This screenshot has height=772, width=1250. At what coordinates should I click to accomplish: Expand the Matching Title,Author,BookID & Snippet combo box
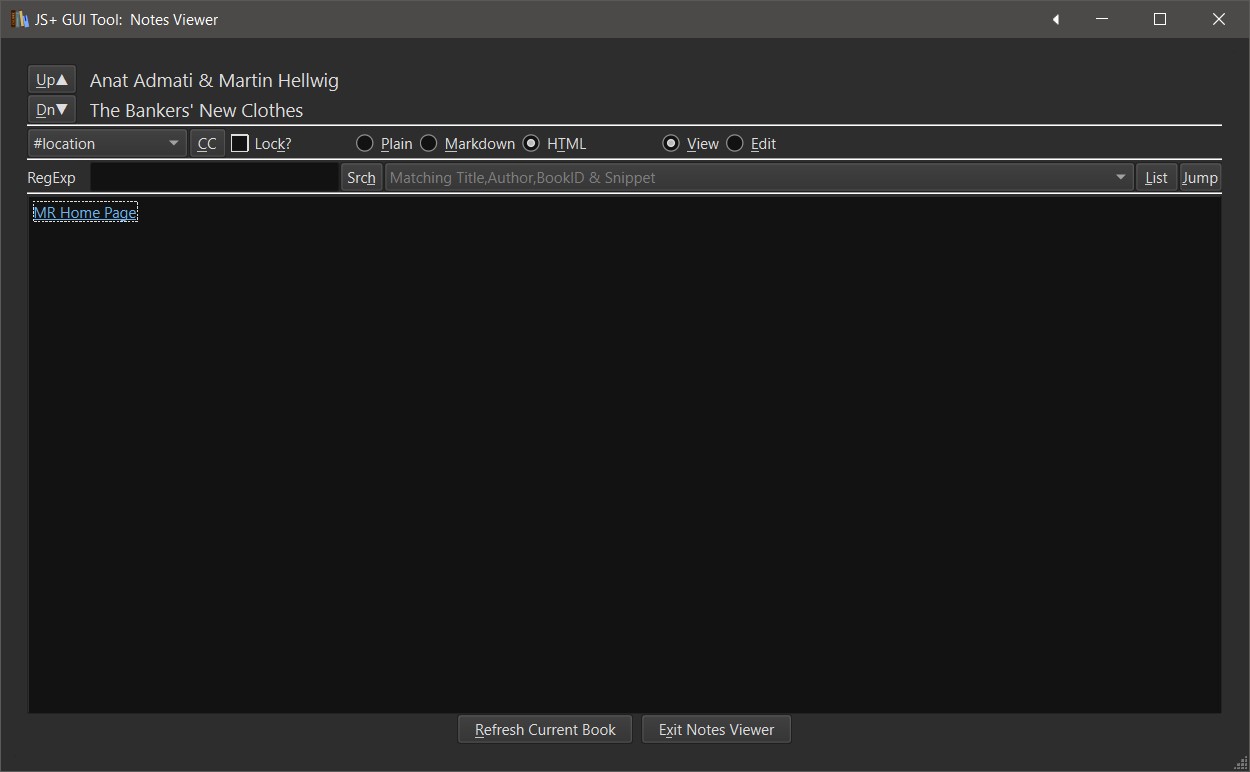tap(759, 177)
